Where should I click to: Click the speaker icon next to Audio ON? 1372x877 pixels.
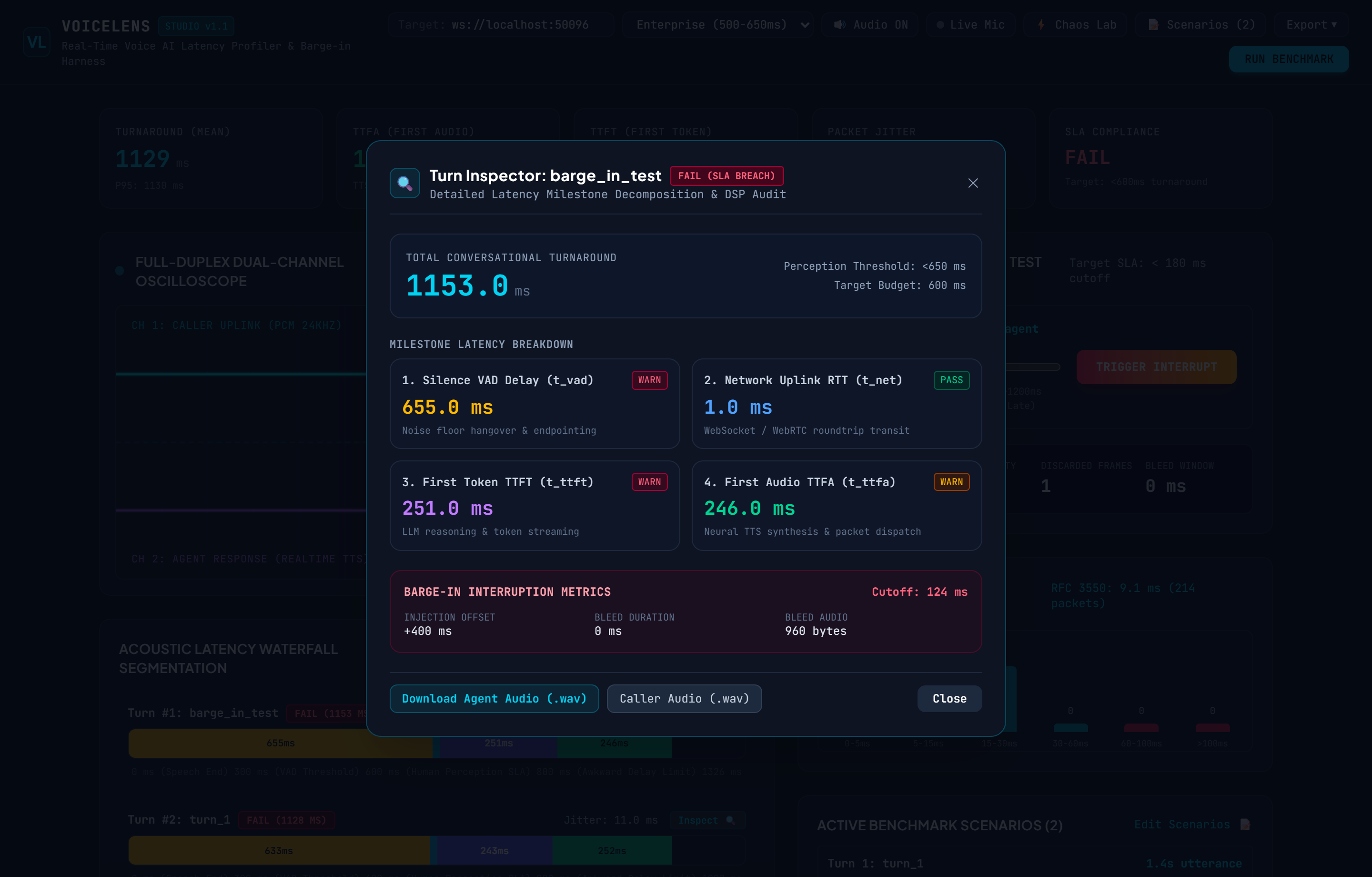pyautogui.click(x=839, y=24)
